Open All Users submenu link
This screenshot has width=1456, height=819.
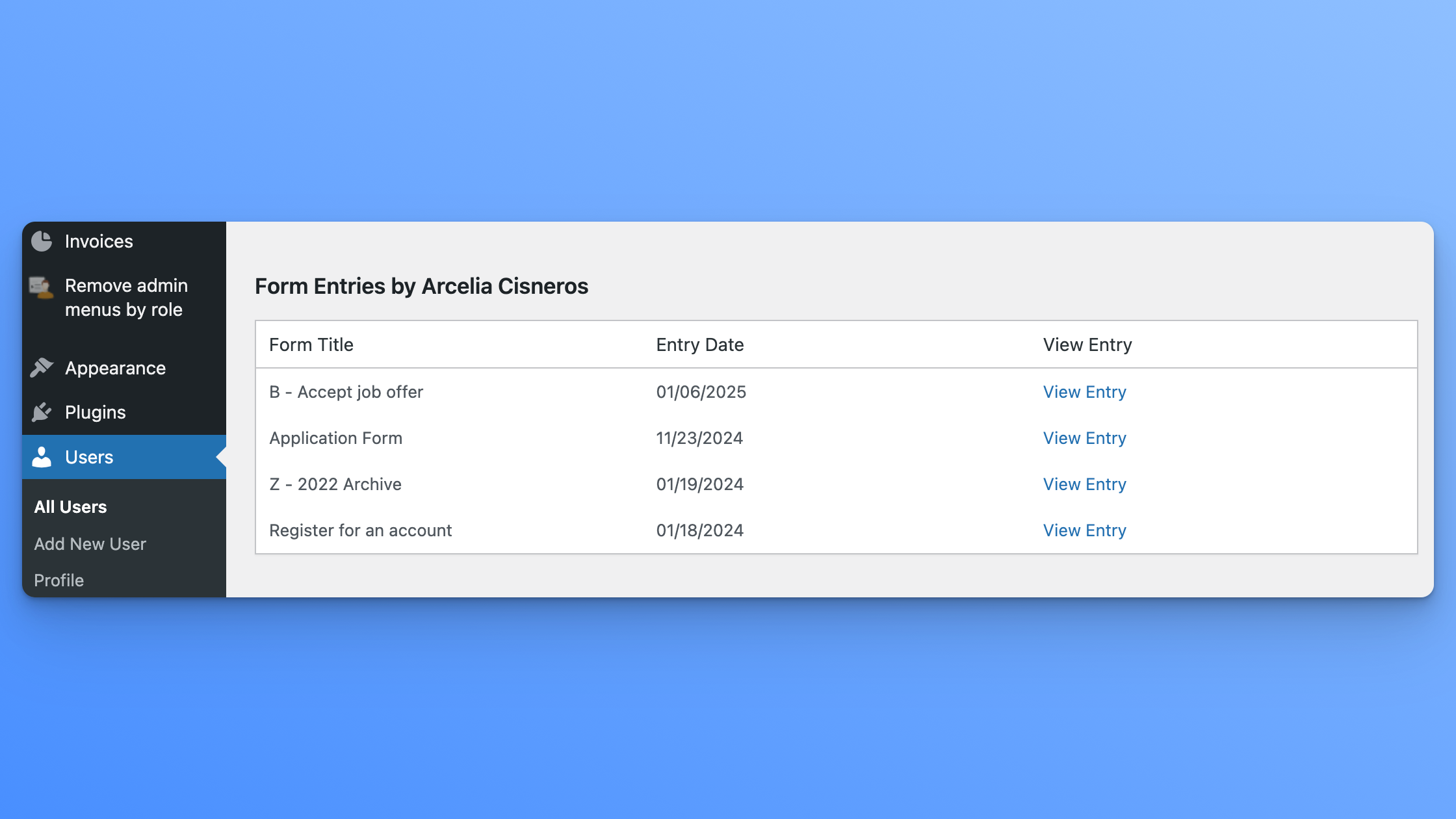click(70, 507)
